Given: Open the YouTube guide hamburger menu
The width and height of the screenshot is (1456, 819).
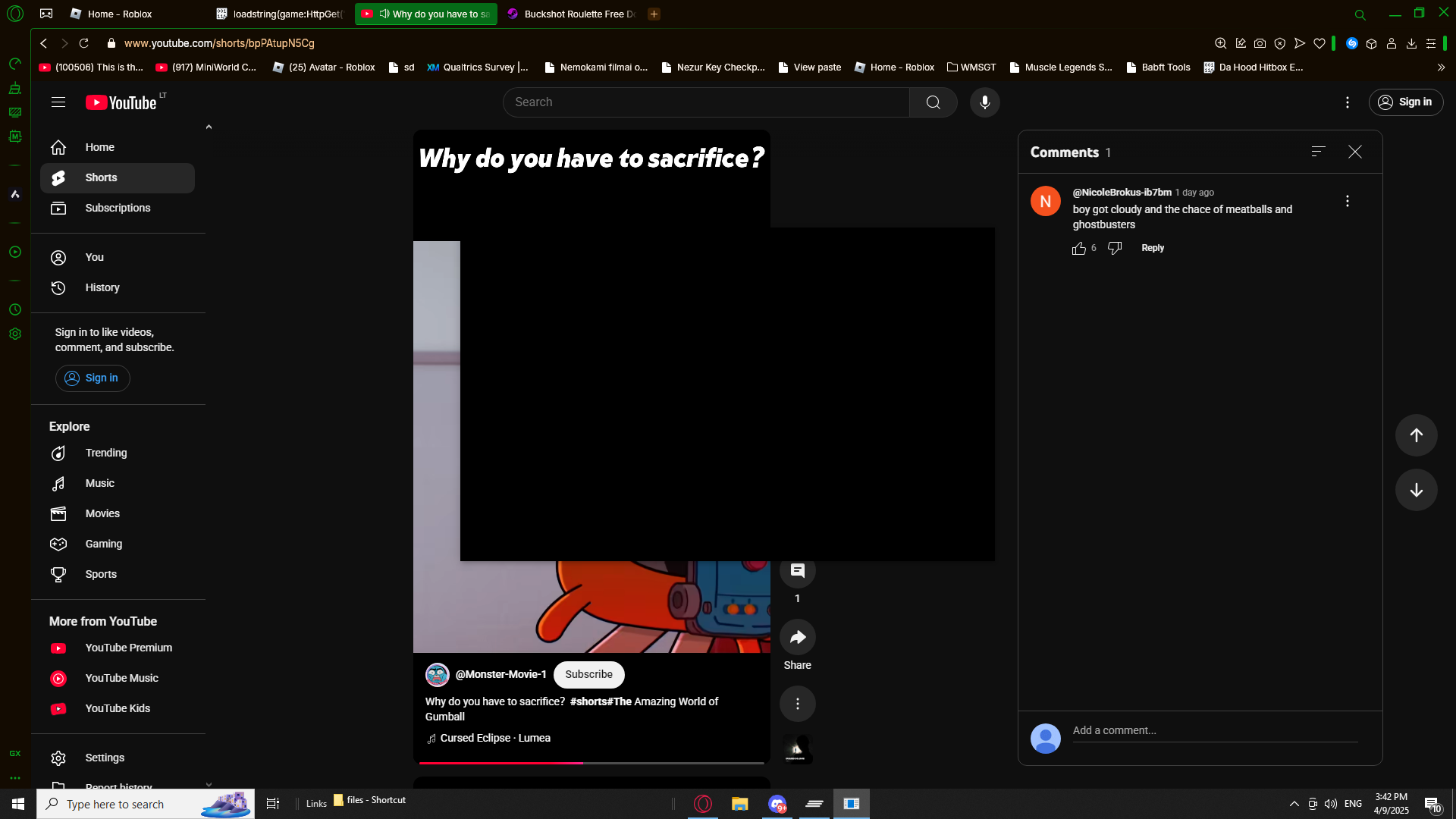Looking at the screenshot, I should click(x=58, y=102).
